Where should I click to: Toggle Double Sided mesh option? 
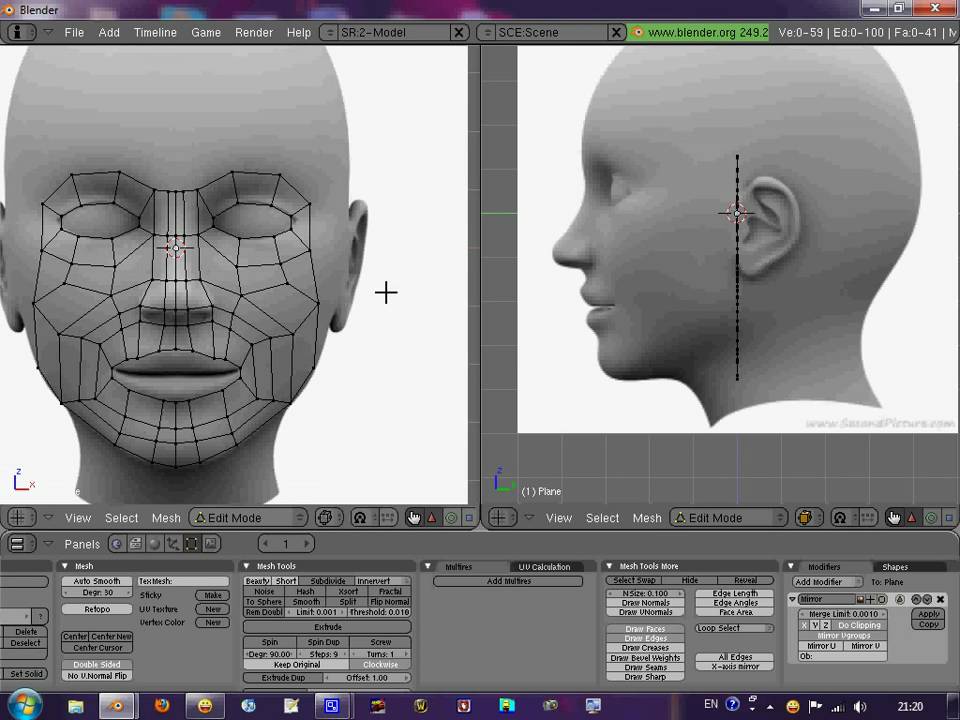(x=96, y=664)
